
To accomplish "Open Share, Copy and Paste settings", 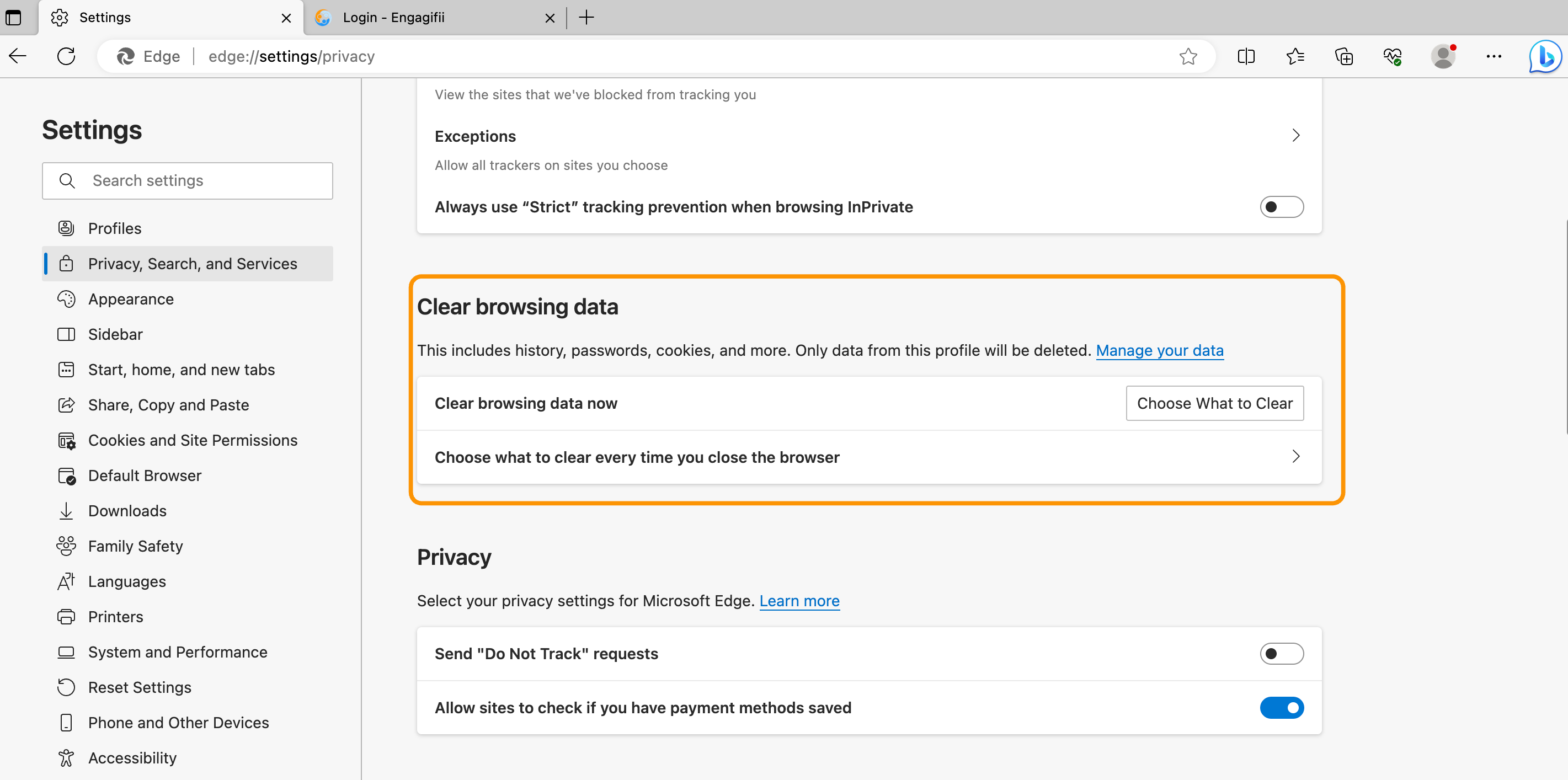I will coord(188,404).
